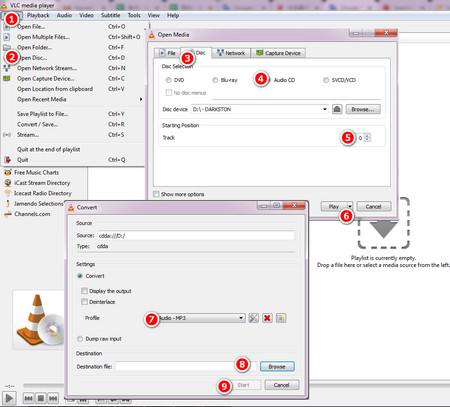This screenshot has width=450, height=407.
Task: Choose Open Multiple Files menu entry
Action: [x=73, y=37]
